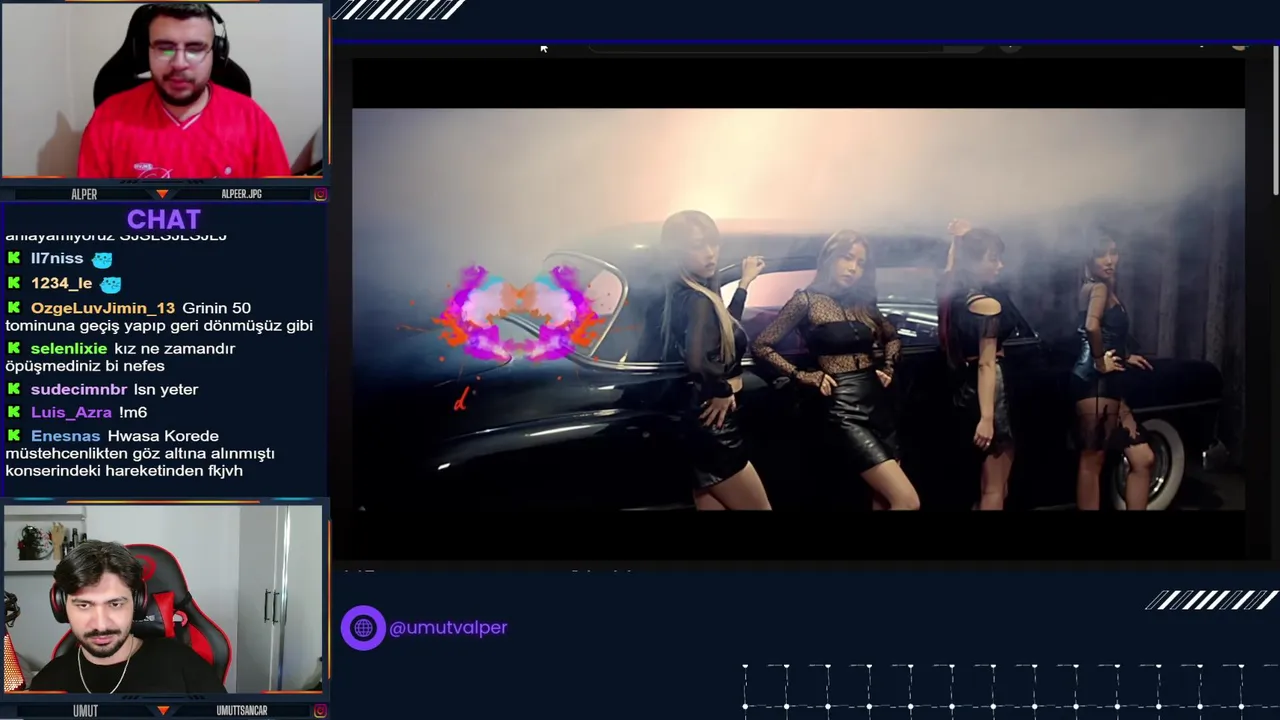The width and height of the screenshot is (1280, 720).
Task: Click the Kick badge beside 1234_le
Action: (x=14, y=283)
